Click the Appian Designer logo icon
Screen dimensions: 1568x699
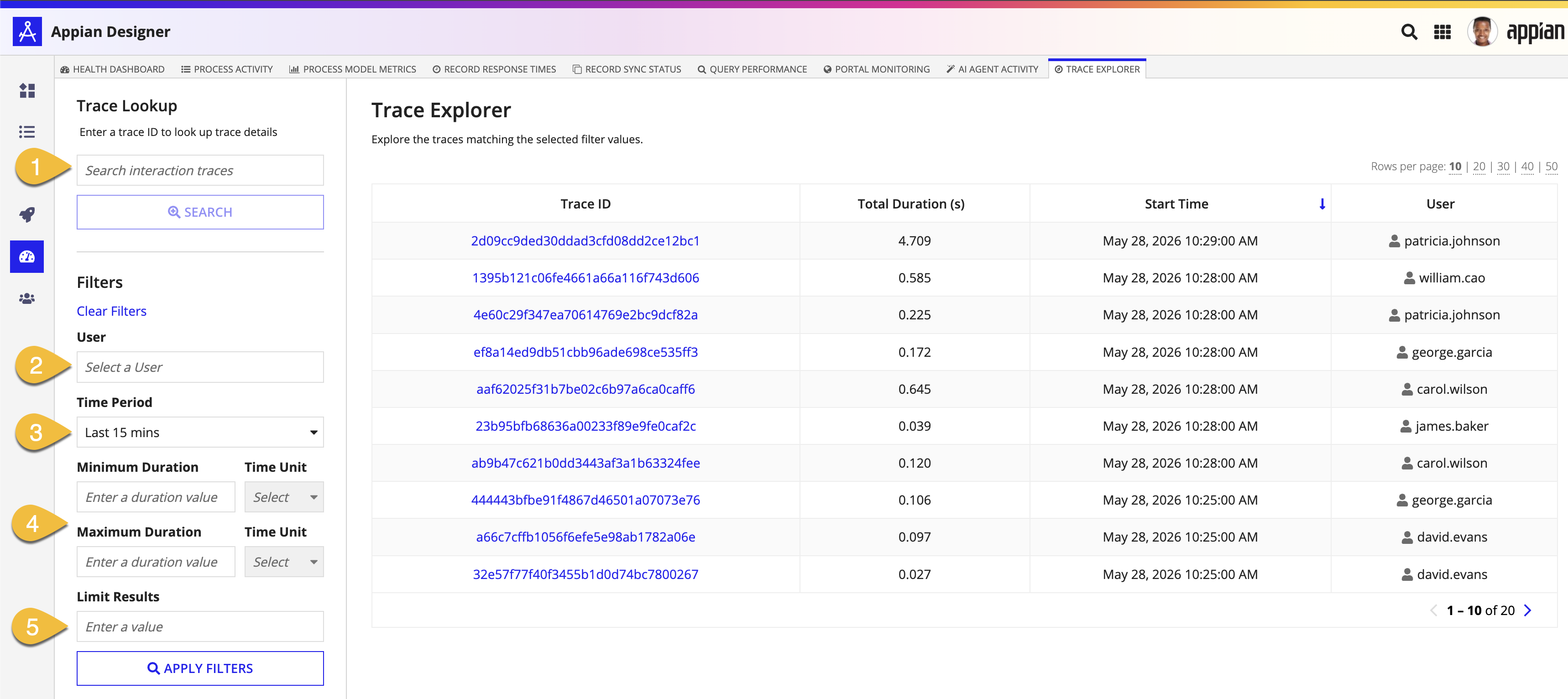[x=27, y=31]
